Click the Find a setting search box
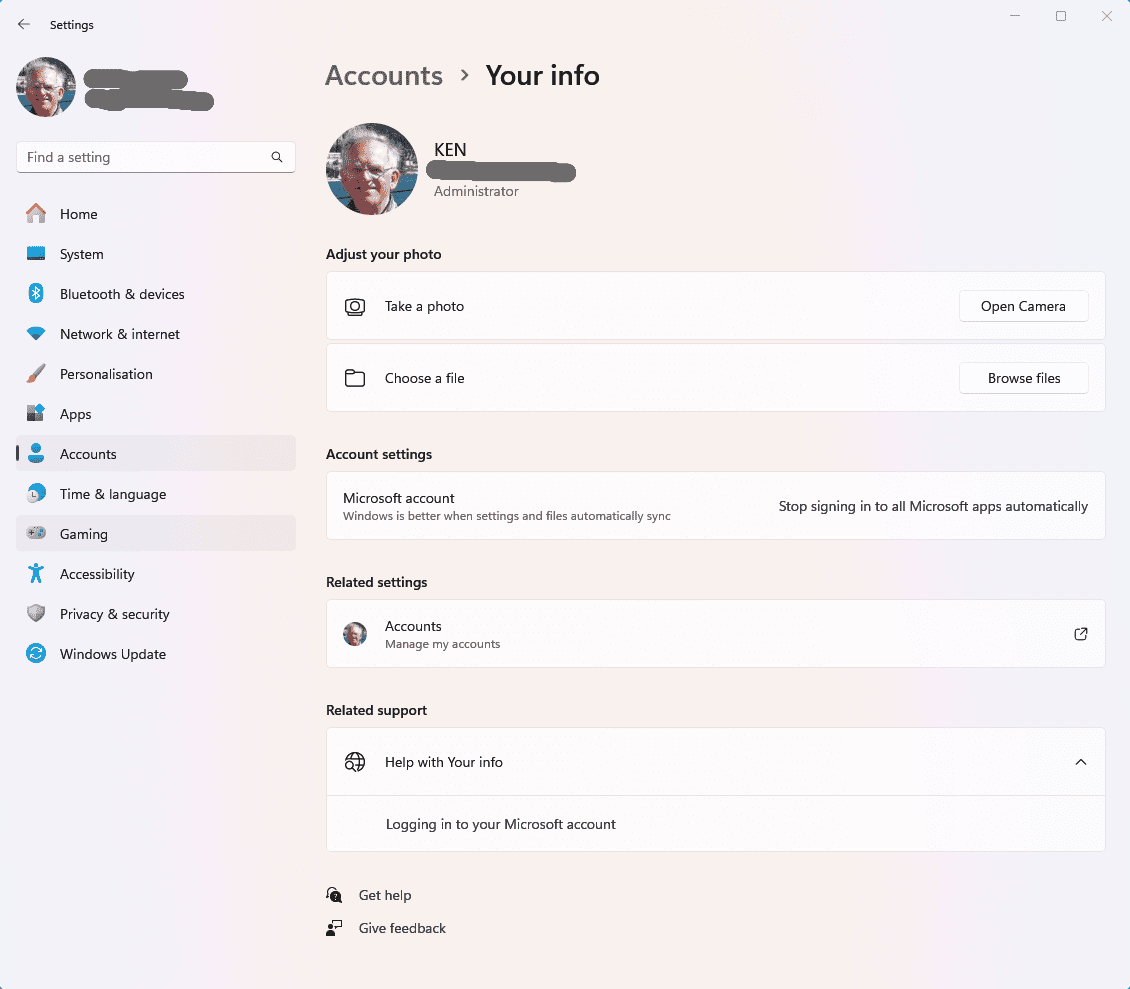The width and height of the screenshot is (1130, 989). [x=156, y=157]
